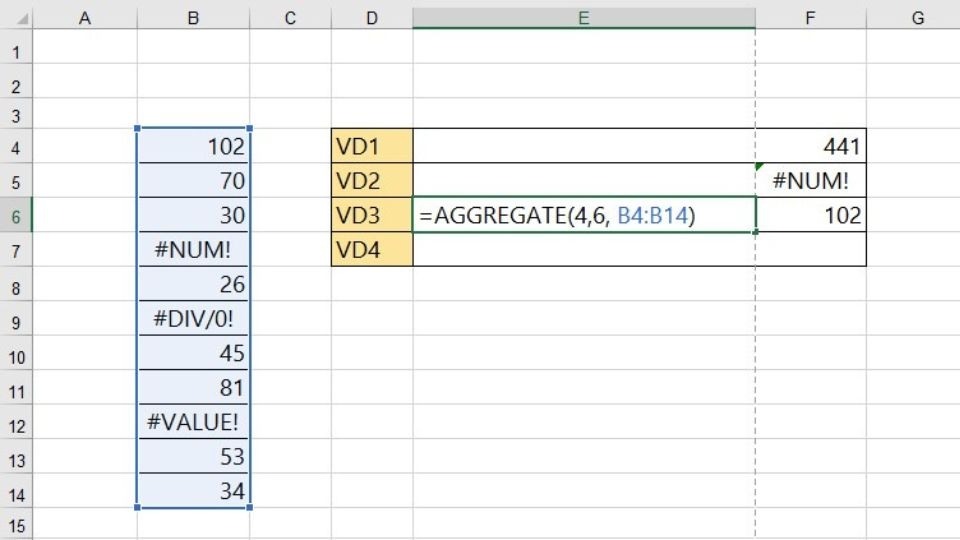Image resolution: width=960 pixels, height=540 pixels.
Task: Click empty cell E7 beside VD4
Action: coord(584,249)
